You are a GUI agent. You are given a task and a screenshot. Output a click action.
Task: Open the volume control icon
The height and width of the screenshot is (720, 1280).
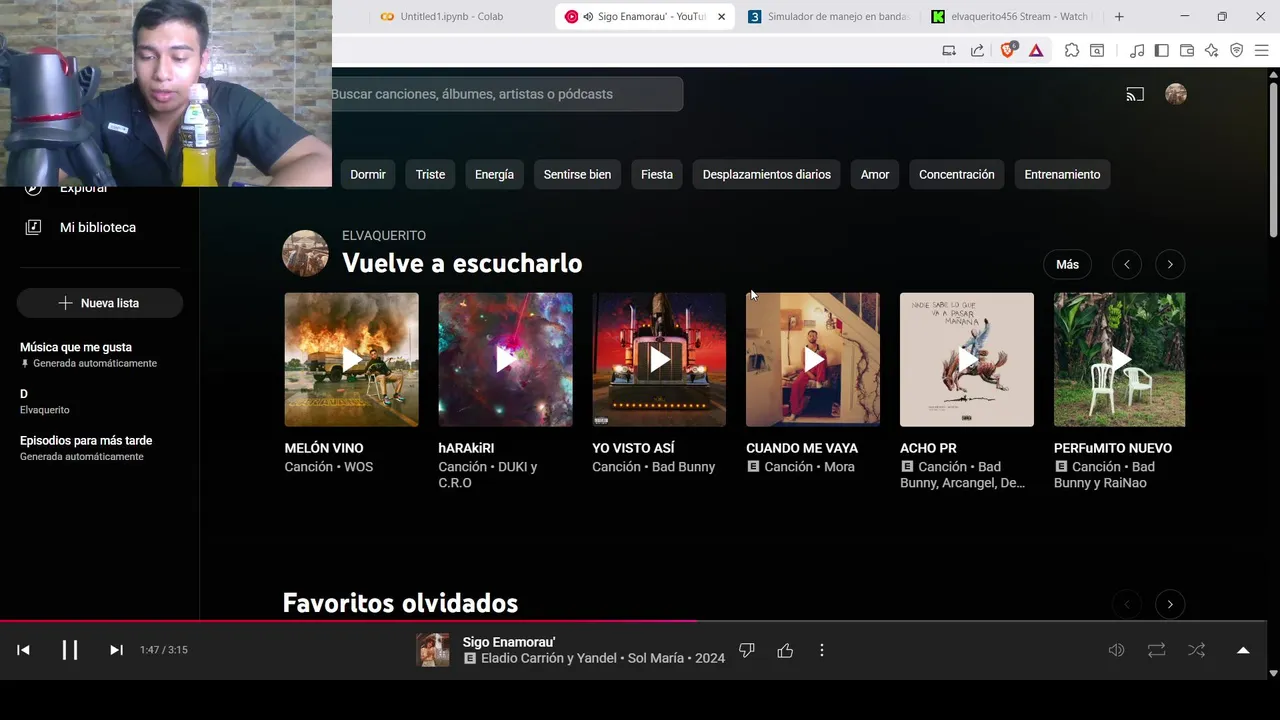[1116, 650]
